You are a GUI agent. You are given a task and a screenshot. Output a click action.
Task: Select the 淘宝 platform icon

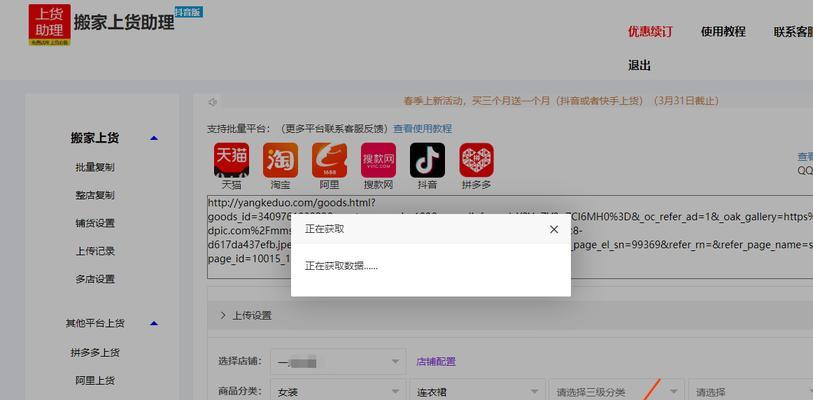pyautogui.click(x=281, y=160)
